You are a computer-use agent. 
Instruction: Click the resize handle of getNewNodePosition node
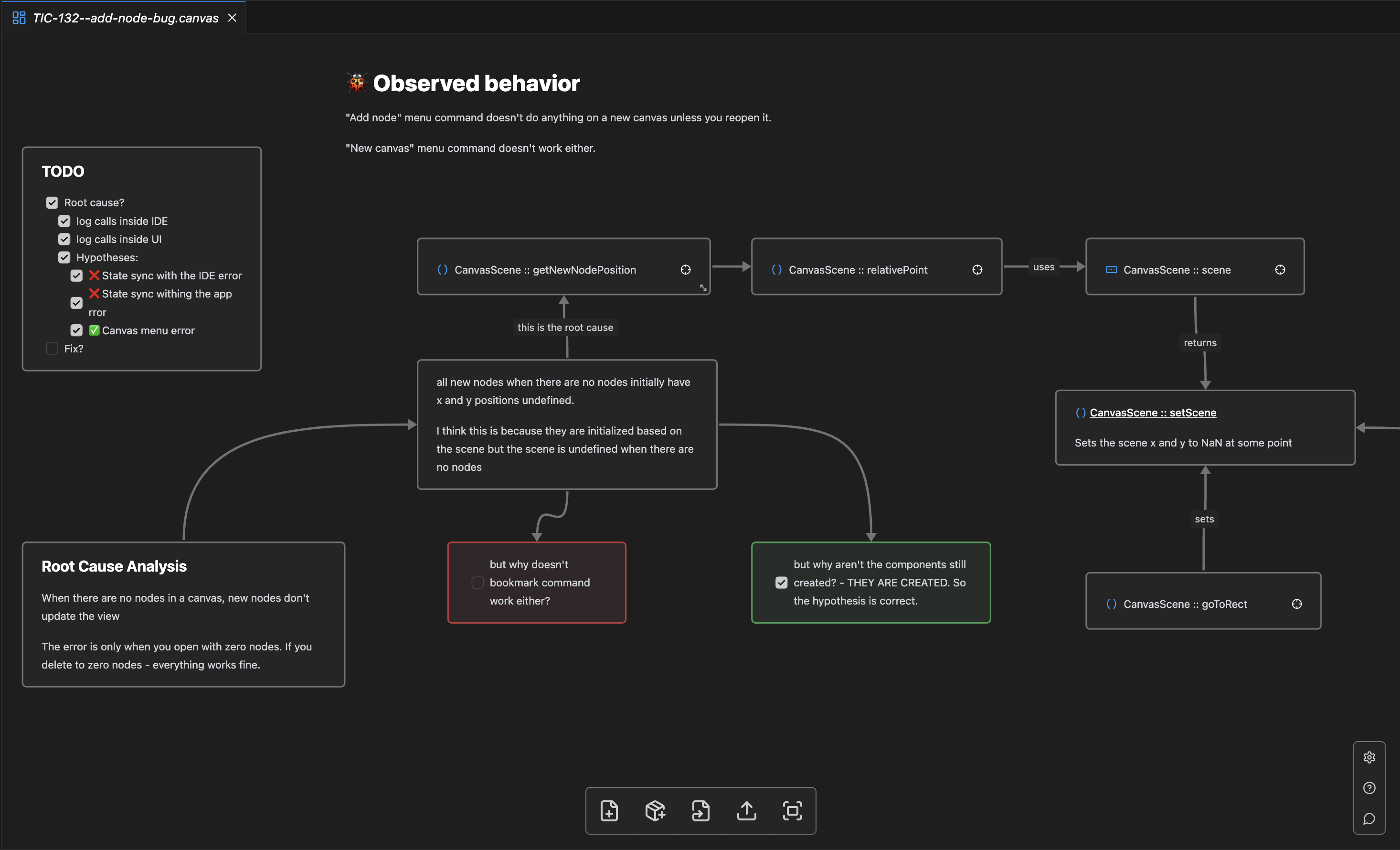[703, 288]
